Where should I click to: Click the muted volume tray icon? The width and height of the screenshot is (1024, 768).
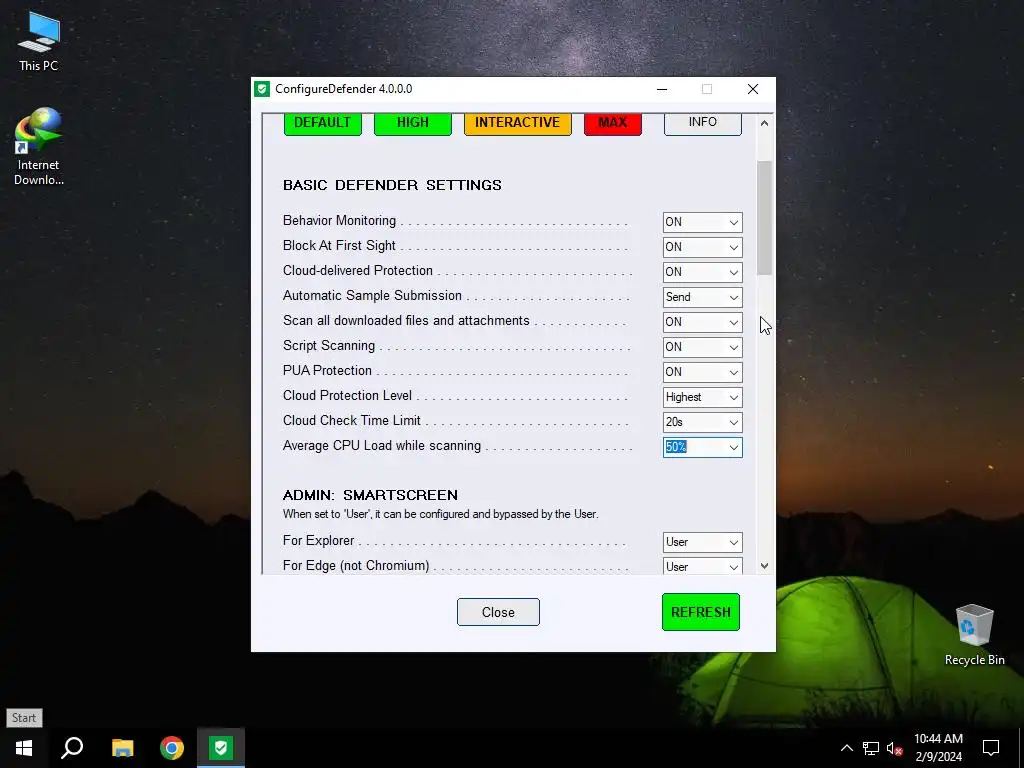click(x=895, y=748)
